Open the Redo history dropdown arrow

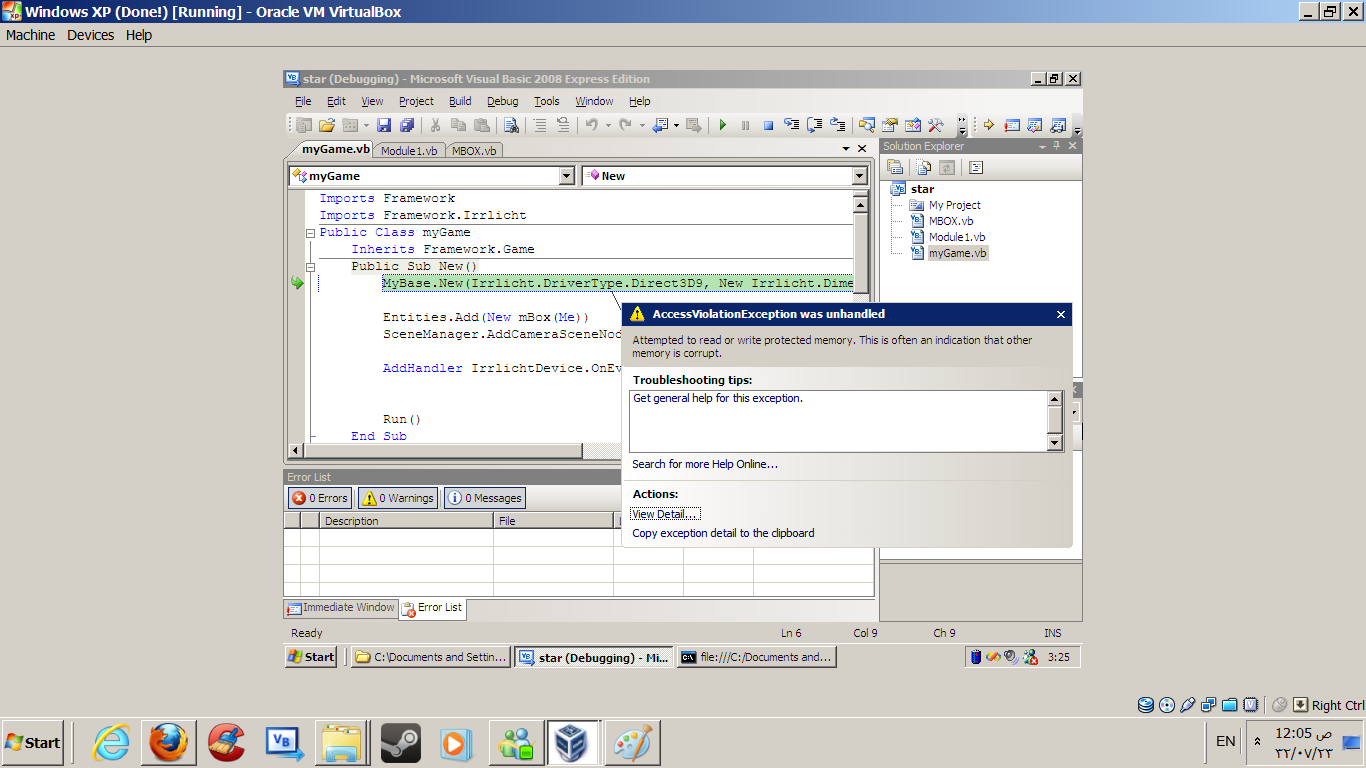tap(641, 125)
